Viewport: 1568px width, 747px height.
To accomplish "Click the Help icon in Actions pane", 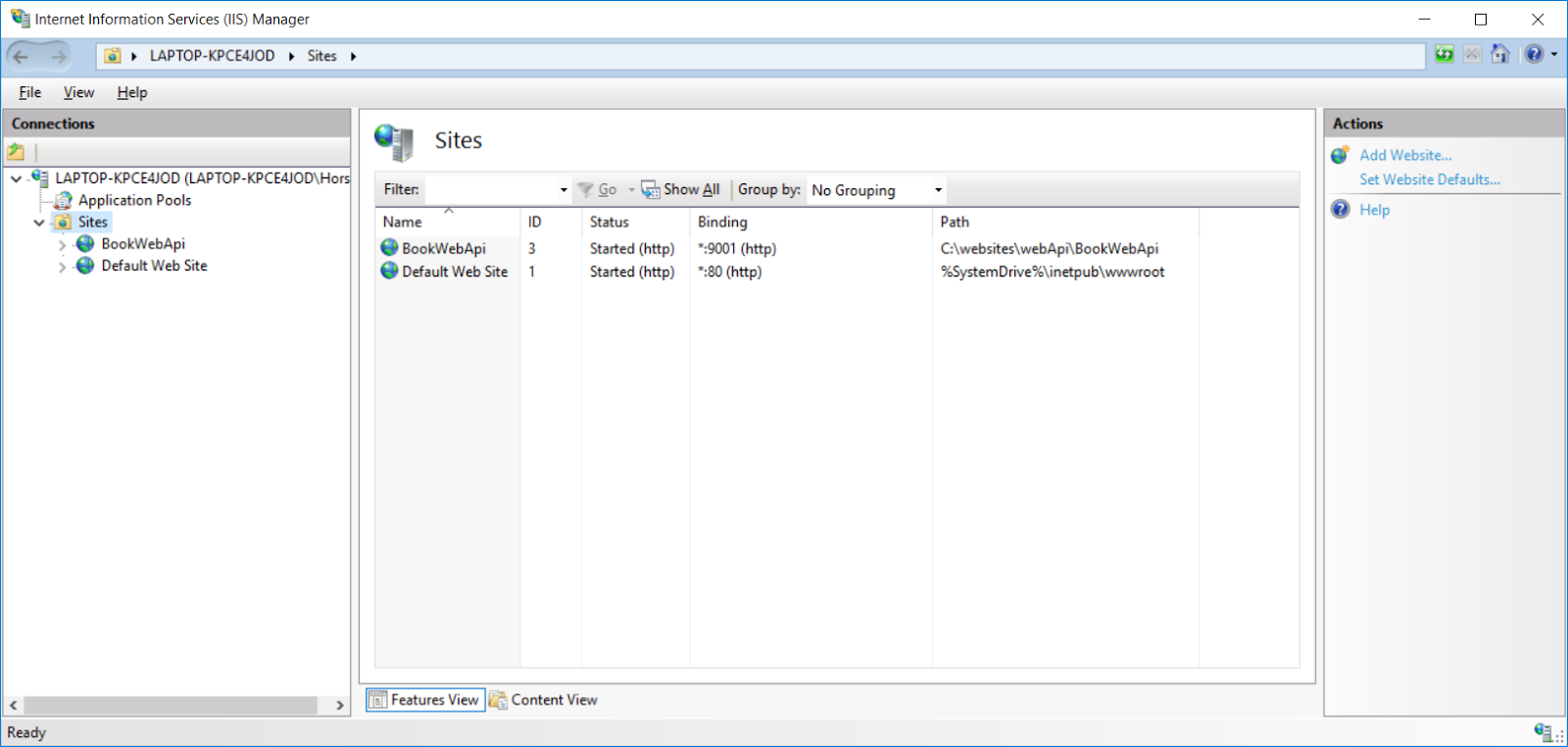I will pyautogui.click(x=1341, y=209).
